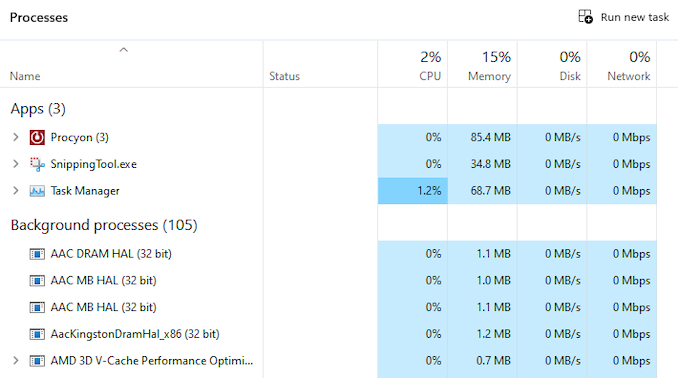This screenshot has width=678, height=378.
Task: Sort processes by CPU column
Action: [x=413, y=64]
